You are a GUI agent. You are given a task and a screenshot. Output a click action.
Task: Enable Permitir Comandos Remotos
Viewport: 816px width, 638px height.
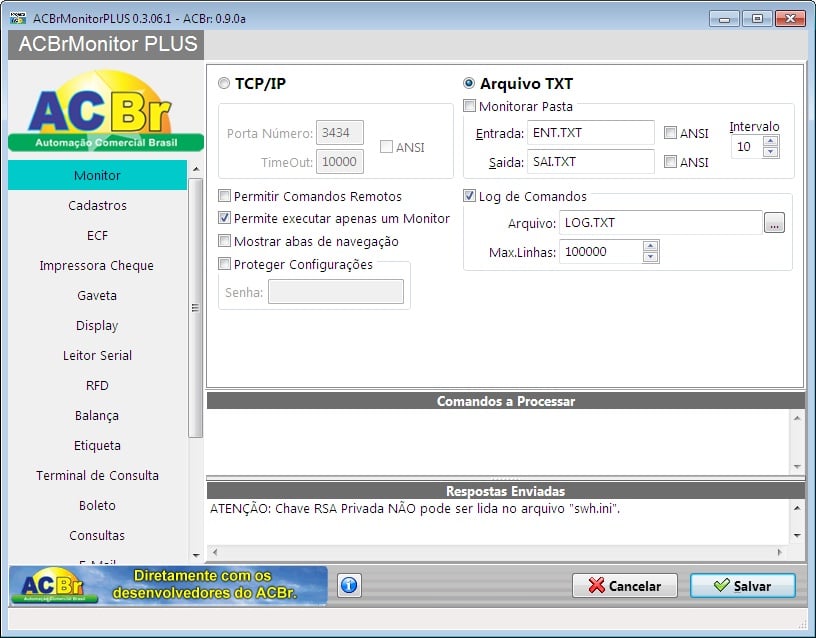224,196
